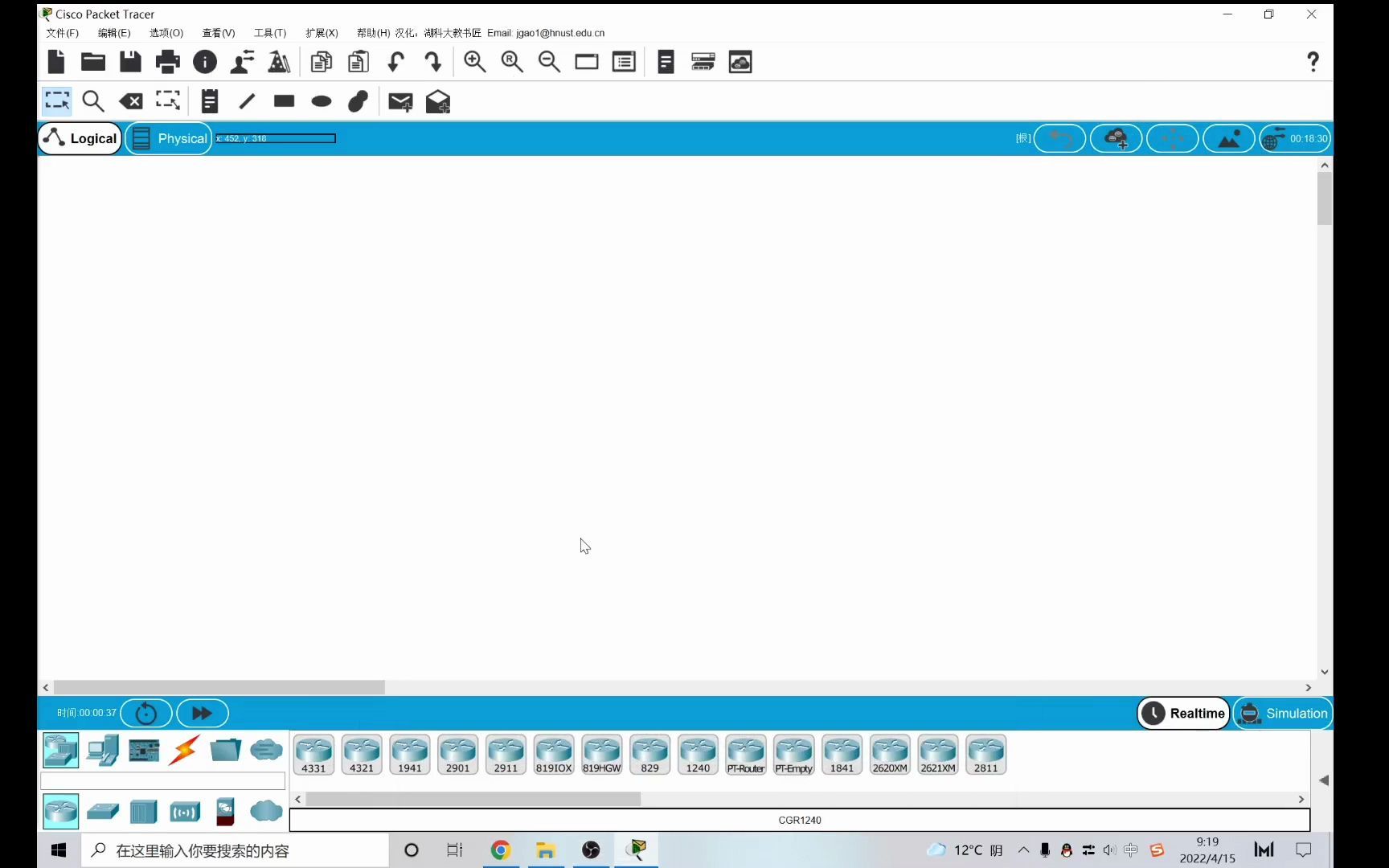
Task: Open the help question mark icon
Action: pos(1313,62)
